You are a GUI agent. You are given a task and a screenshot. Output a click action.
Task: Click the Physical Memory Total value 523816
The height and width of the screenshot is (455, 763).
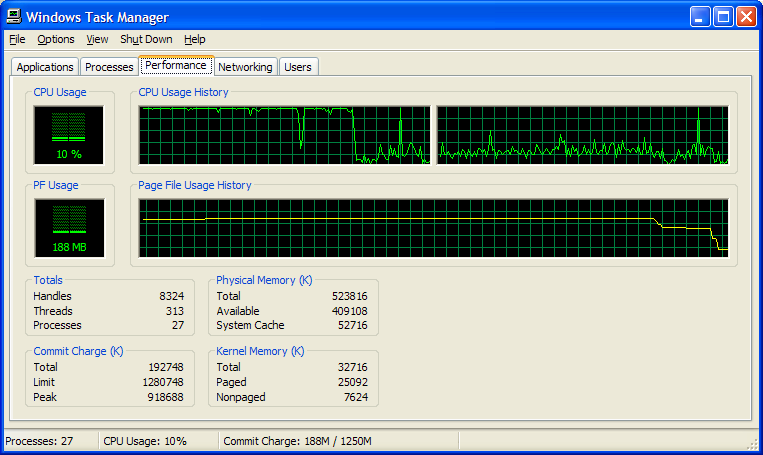(349, 296)
